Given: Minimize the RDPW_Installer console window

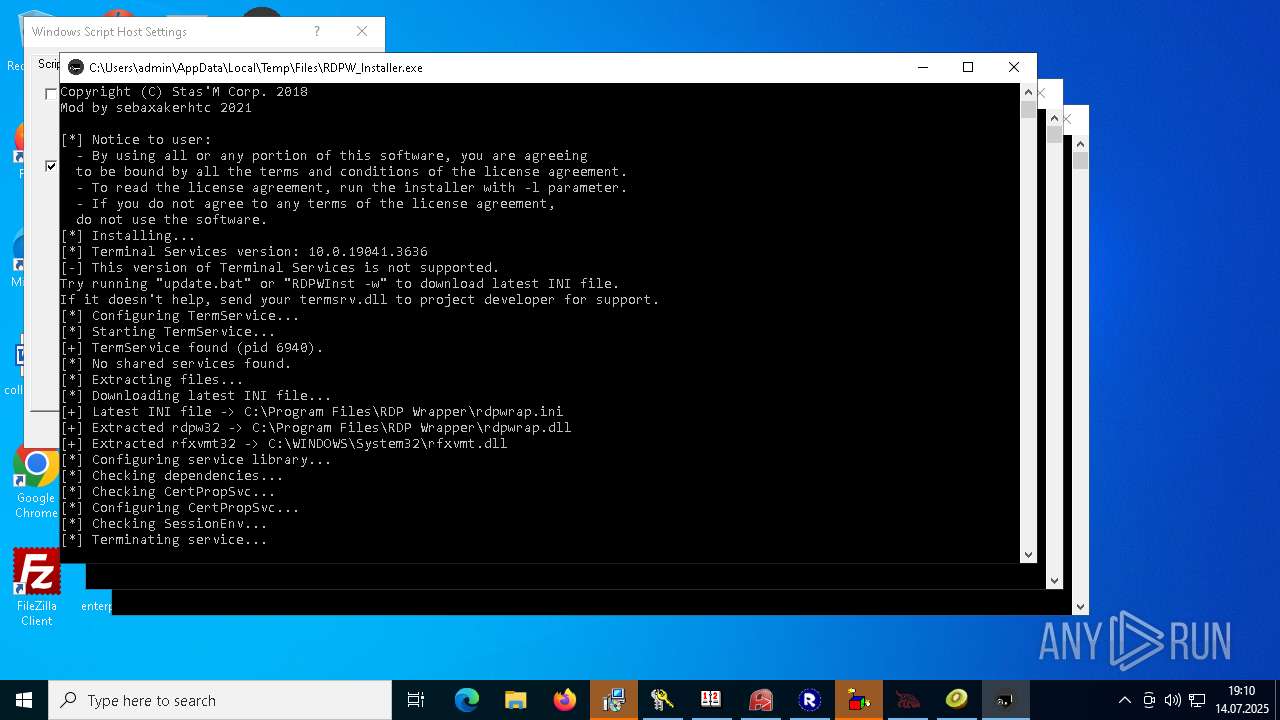Looking at the screenshot, I should click(923, 67).
